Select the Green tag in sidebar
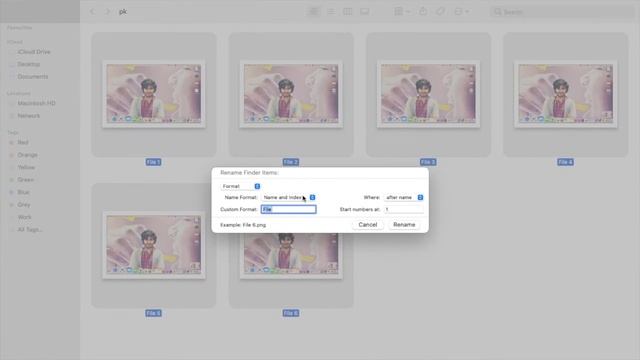 click(x=25, y=180)
